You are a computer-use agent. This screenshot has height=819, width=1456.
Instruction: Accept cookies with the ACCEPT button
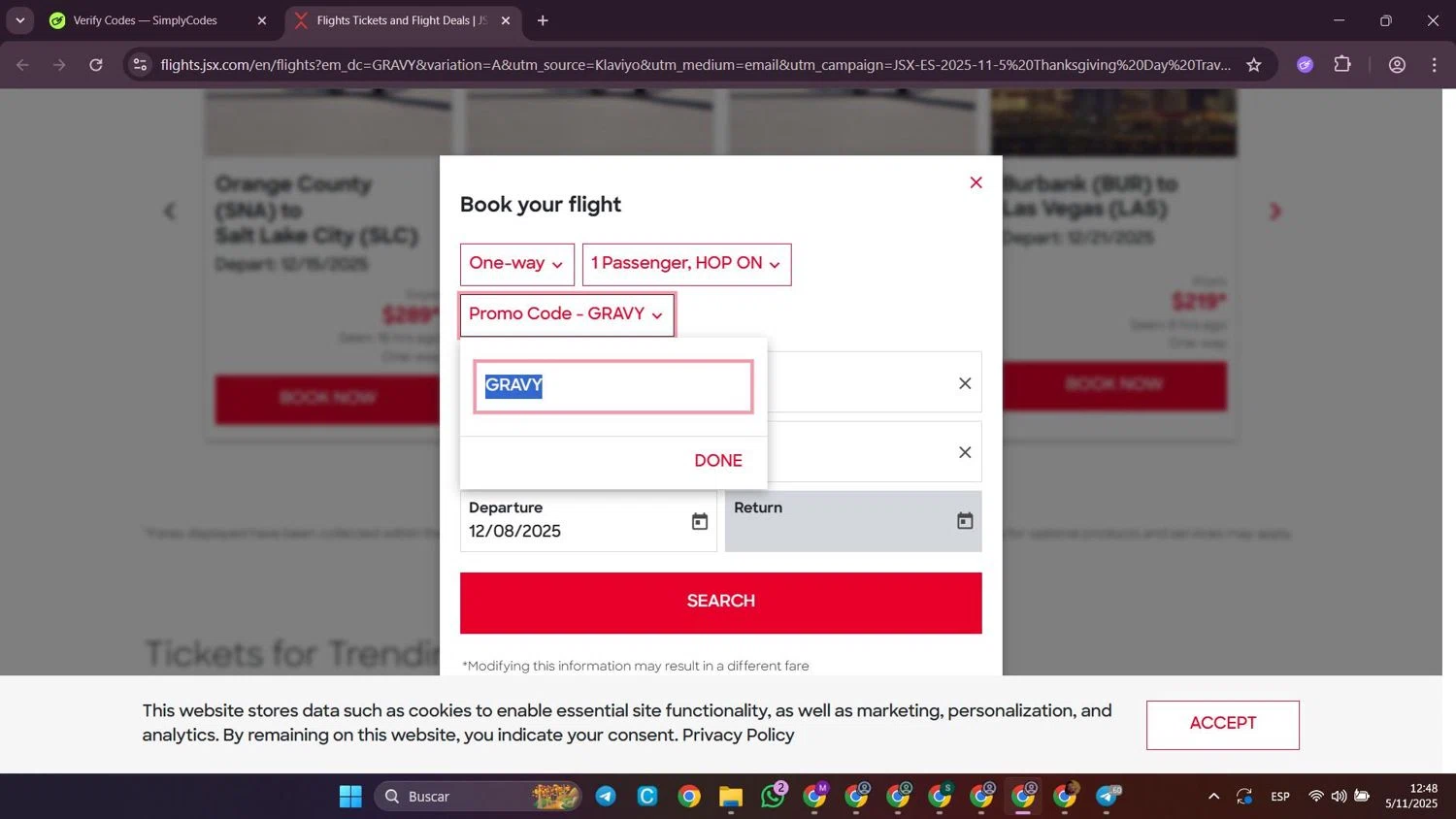[x=1223, y=725]
